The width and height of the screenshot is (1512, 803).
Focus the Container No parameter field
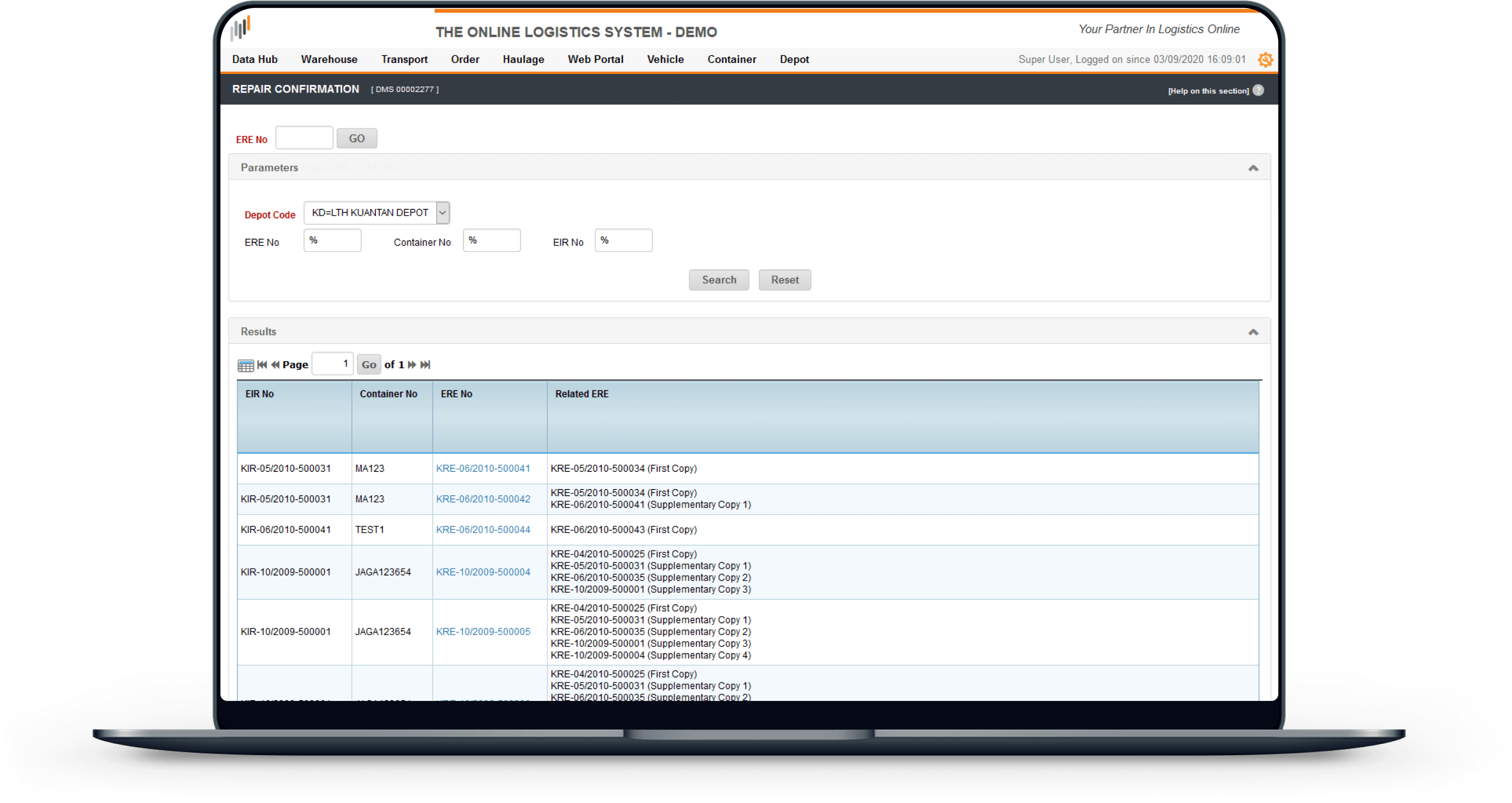pos(491,240)
